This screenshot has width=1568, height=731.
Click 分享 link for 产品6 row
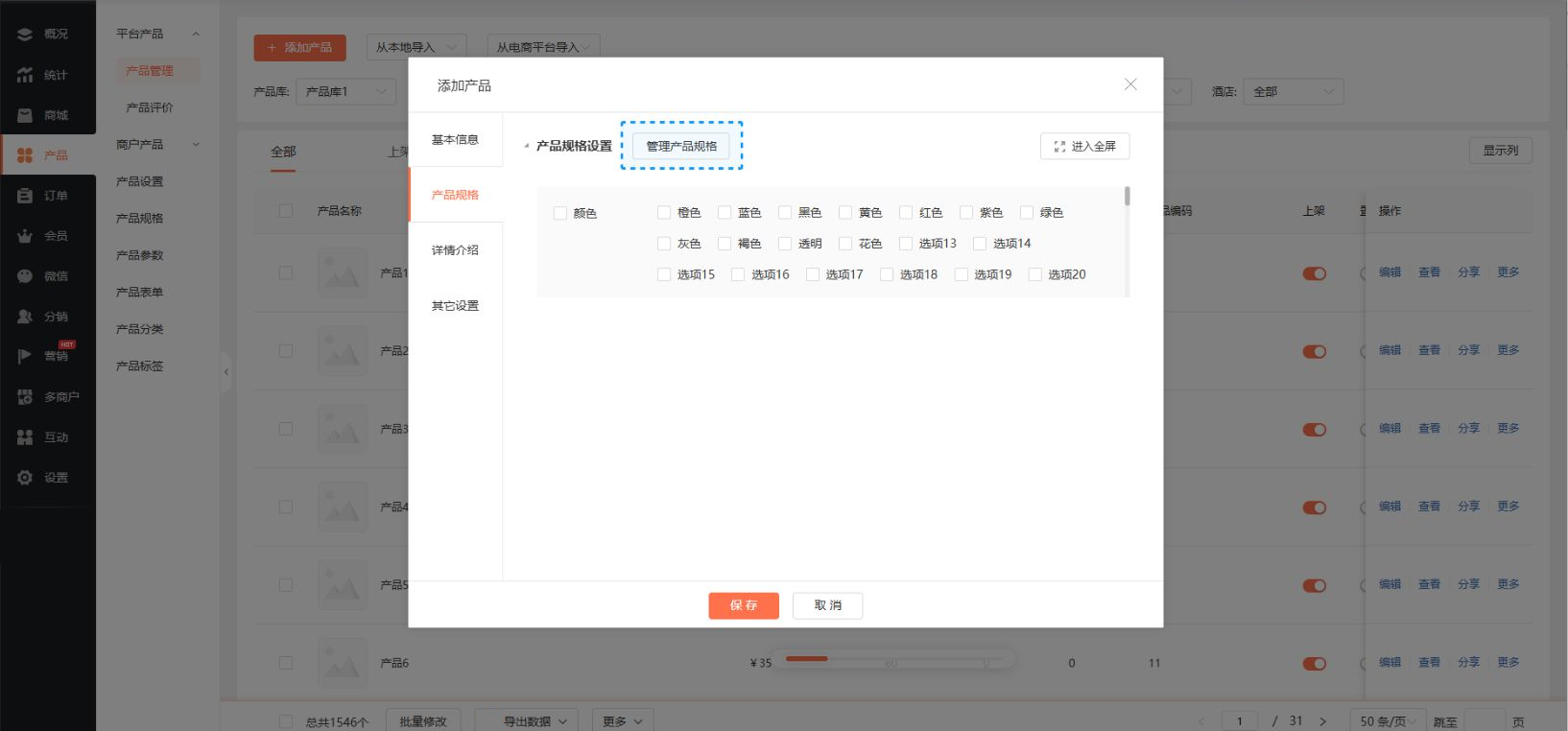pos(1468,663)
